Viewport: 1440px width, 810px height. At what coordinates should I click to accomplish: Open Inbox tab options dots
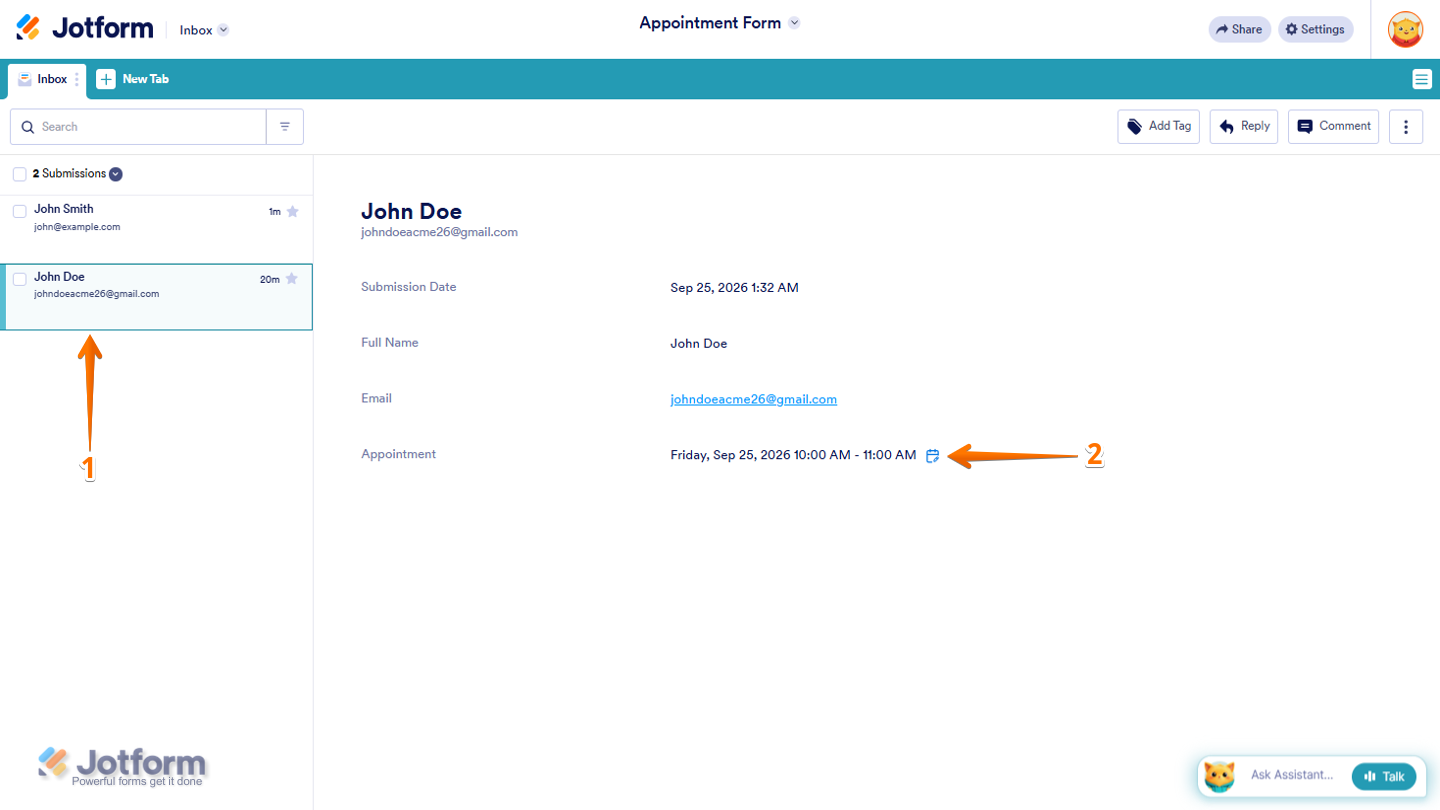(77, 79)
